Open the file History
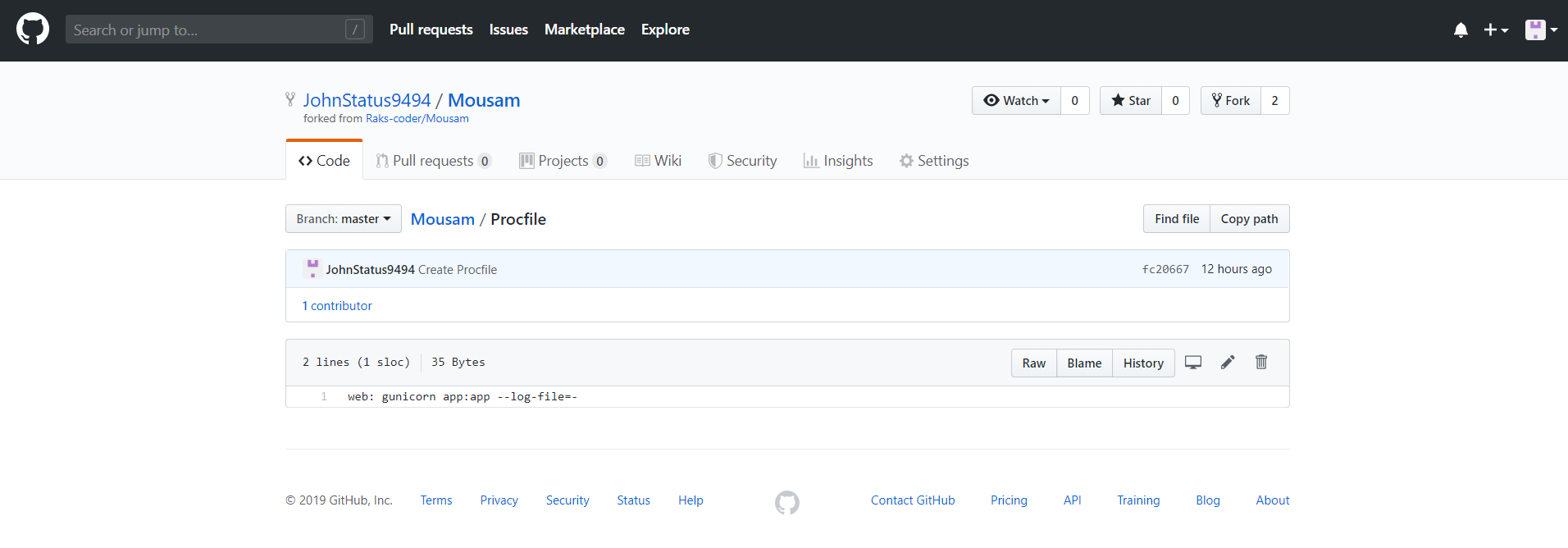Viewport: 1568px width, 548px height. coord(1143,363)
